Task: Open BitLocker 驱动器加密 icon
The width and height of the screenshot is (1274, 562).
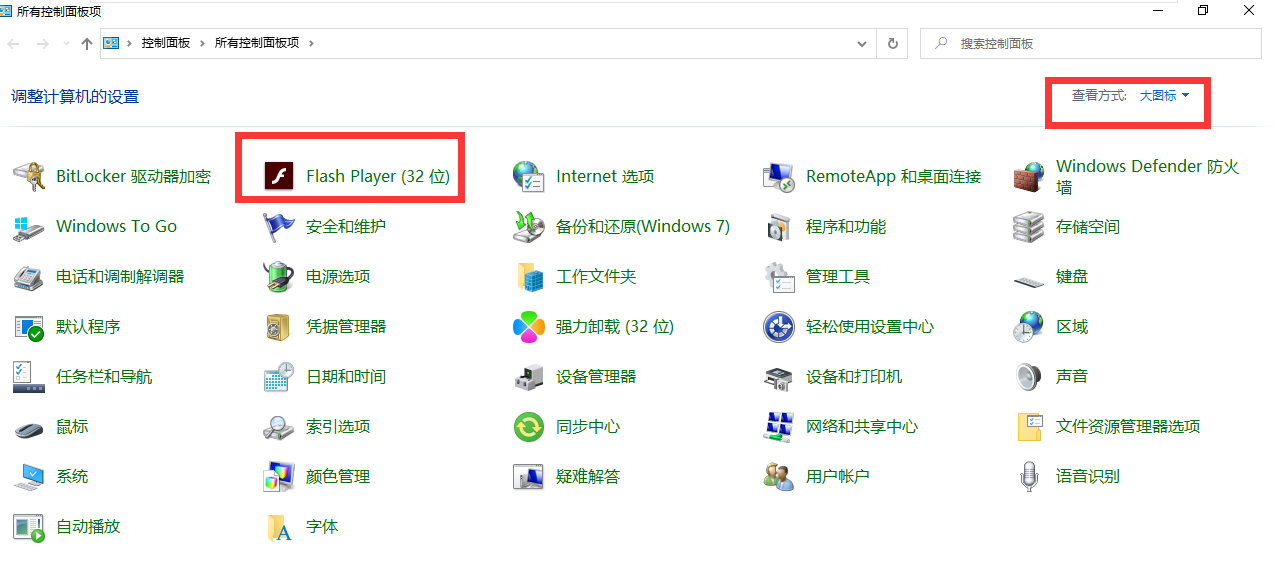Action: pos(29,177)
